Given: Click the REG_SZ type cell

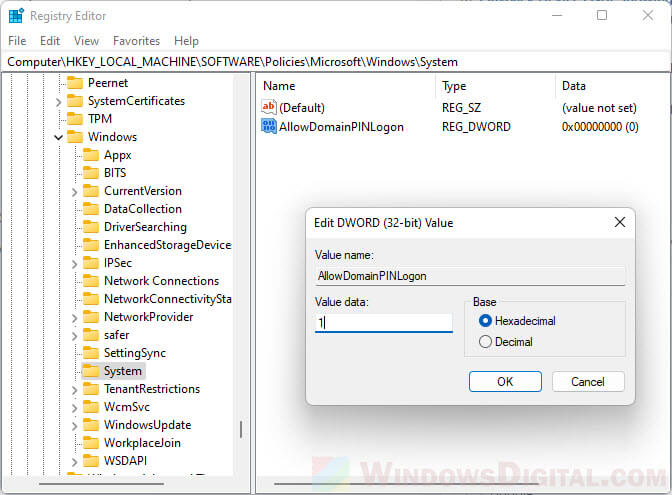Looking at the screenshot, I should (x=461, y=108).
